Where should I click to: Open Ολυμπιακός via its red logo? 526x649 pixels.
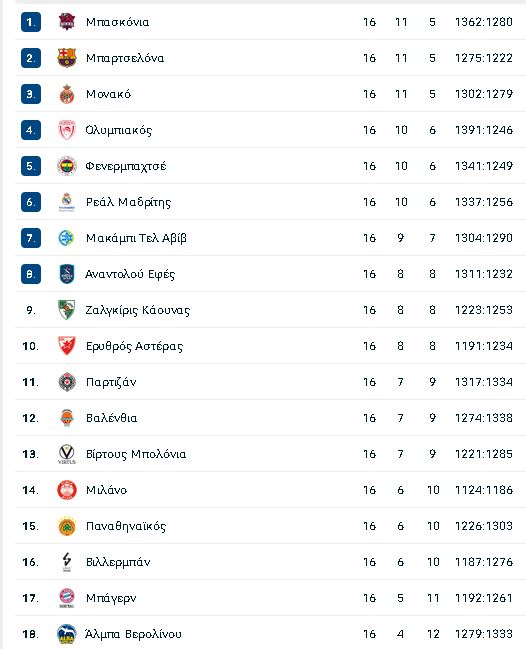coord(67,130)
